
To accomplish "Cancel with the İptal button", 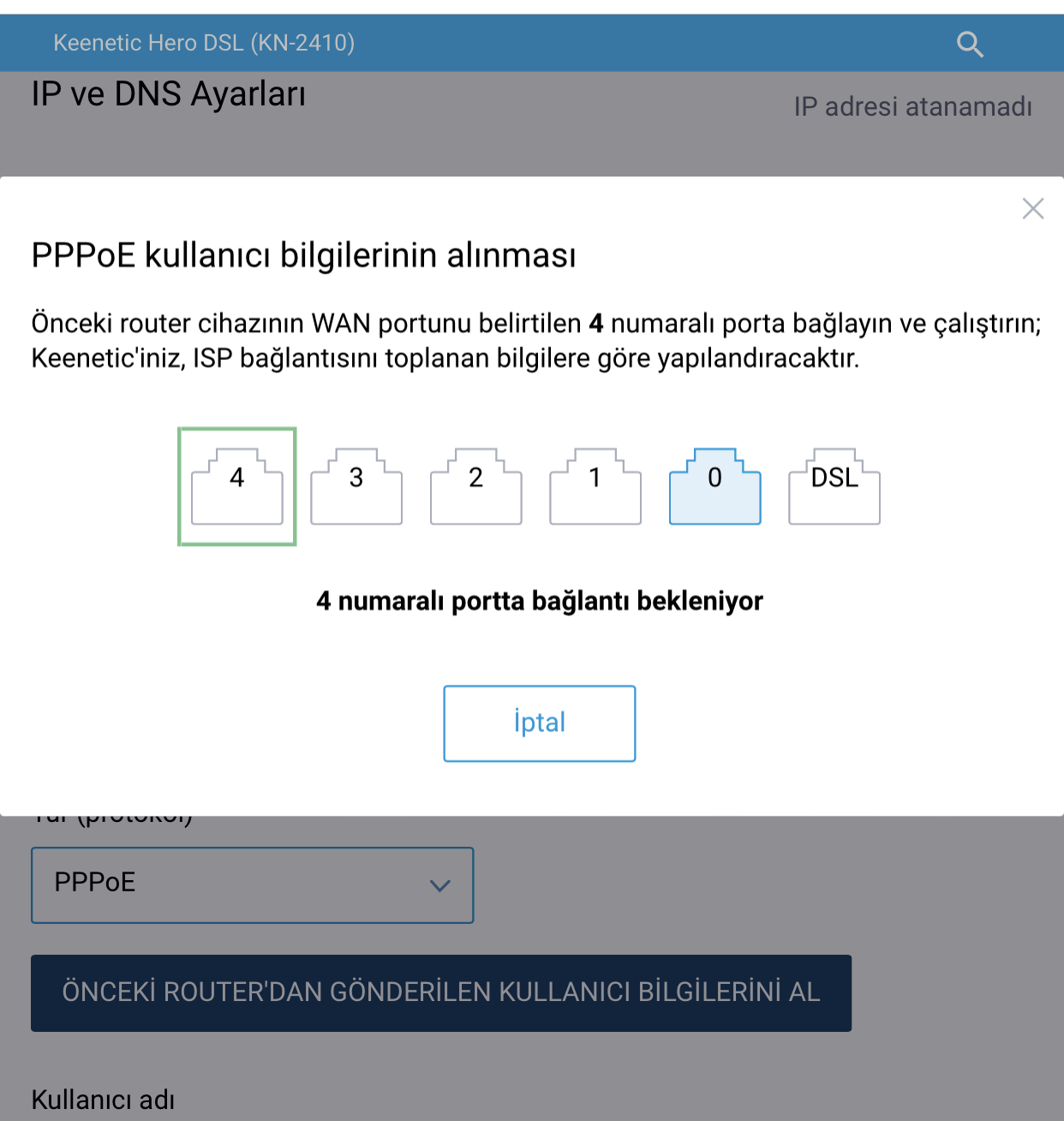I will [540, 723].
